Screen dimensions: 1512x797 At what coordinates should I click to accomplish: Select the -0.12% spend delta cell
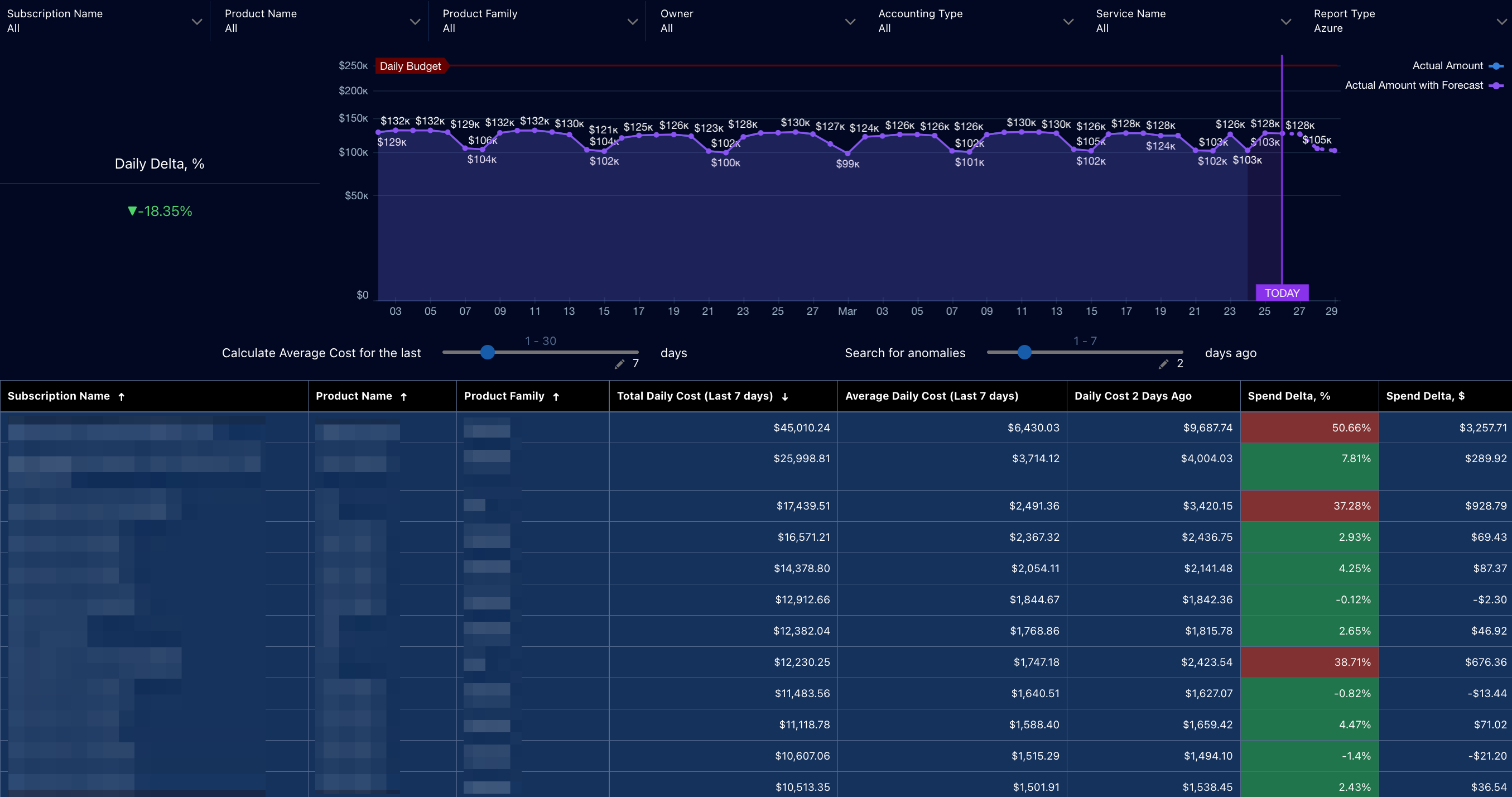(1309, 599)
